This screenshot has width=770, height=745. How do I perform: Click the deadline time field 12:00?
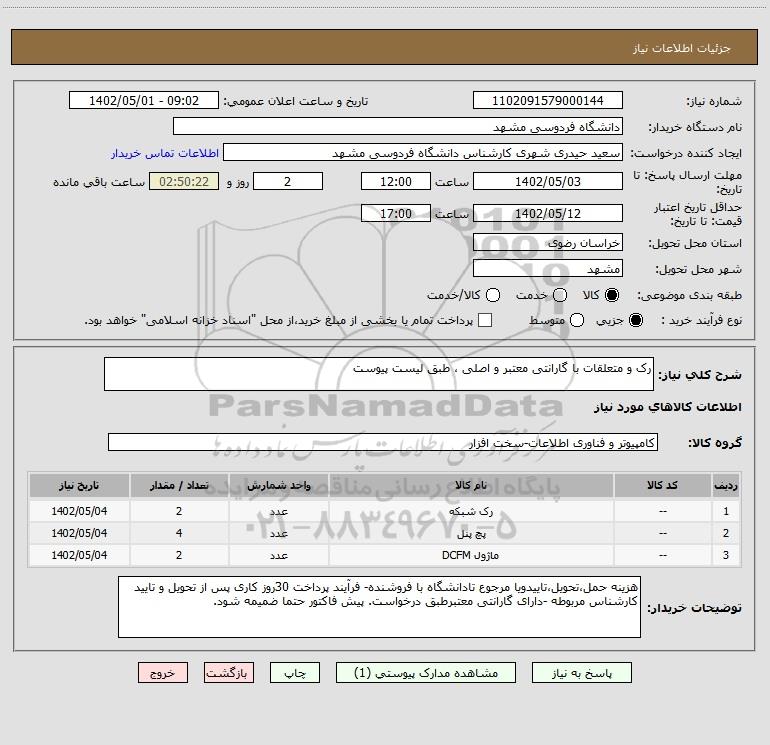pyautogui.click(x=396, y=181)
